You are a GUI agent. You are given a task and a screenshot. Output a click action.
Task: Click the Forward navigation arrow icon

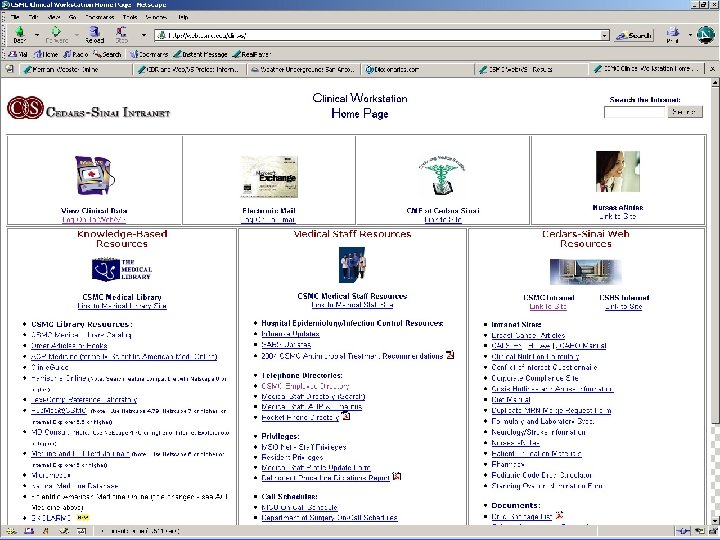(x=56, y=32)
